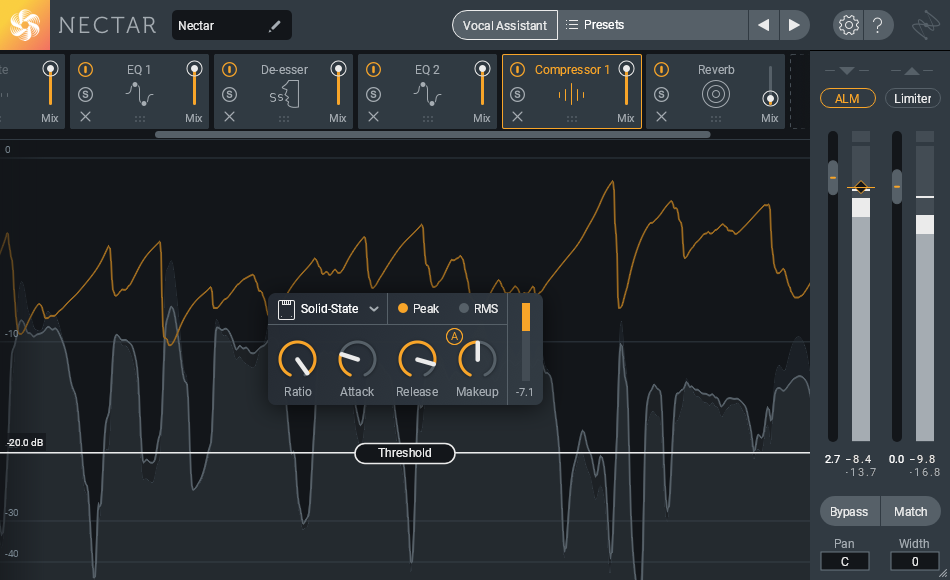Solo the Reverb module
The image size is (950, 580).
662,95
